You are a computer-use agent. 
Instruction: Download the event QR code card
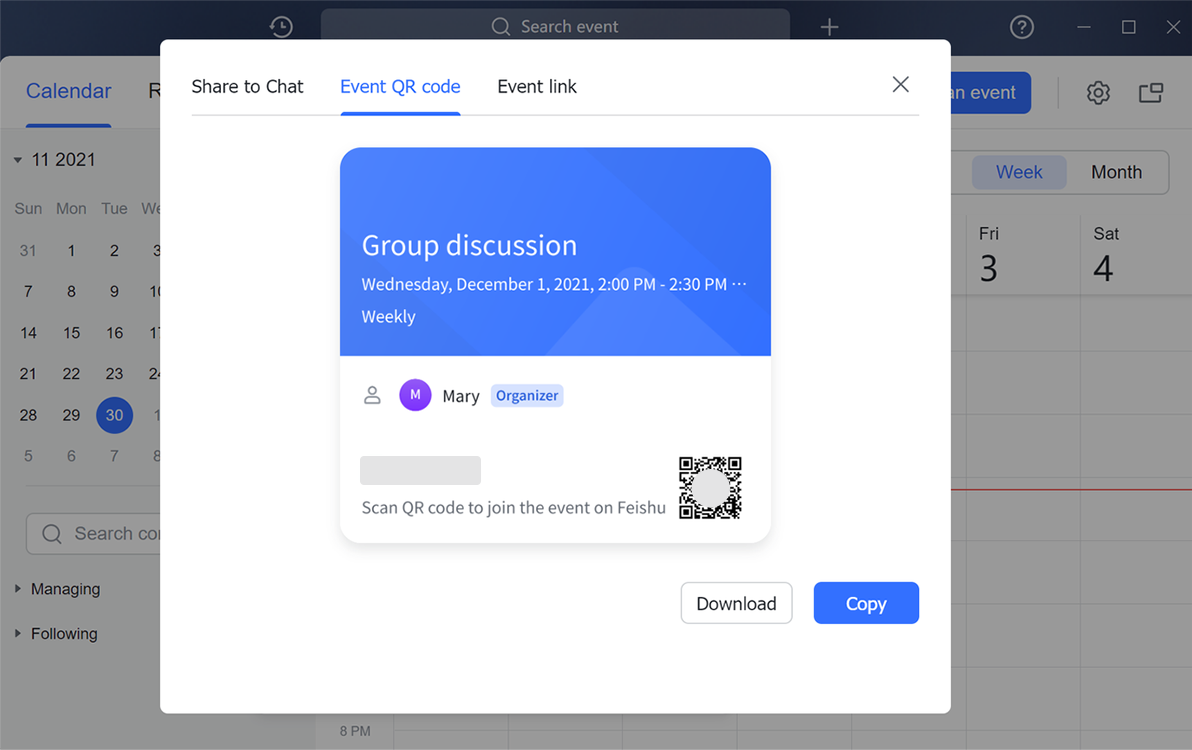(x=736, y=603)
